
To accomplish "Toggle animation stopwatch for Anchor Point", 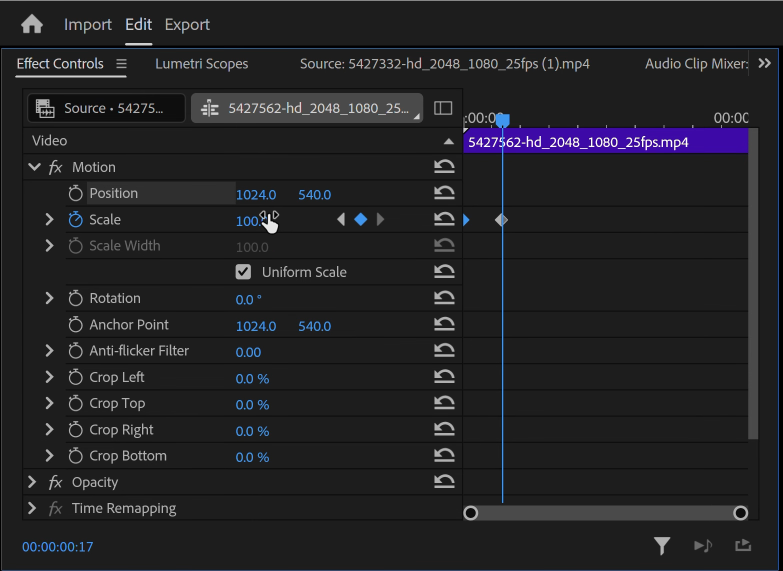I will coord(75,325).
